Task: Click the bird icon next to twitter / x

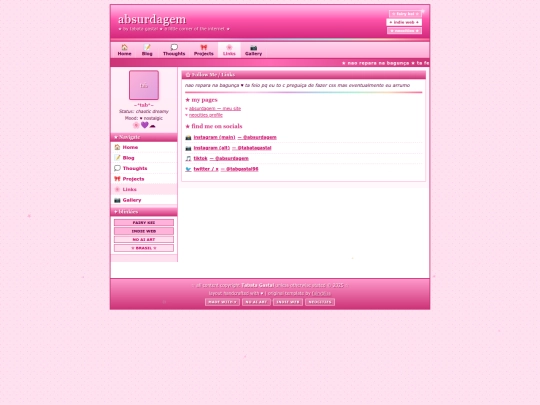Action: (x=188, y=169)
